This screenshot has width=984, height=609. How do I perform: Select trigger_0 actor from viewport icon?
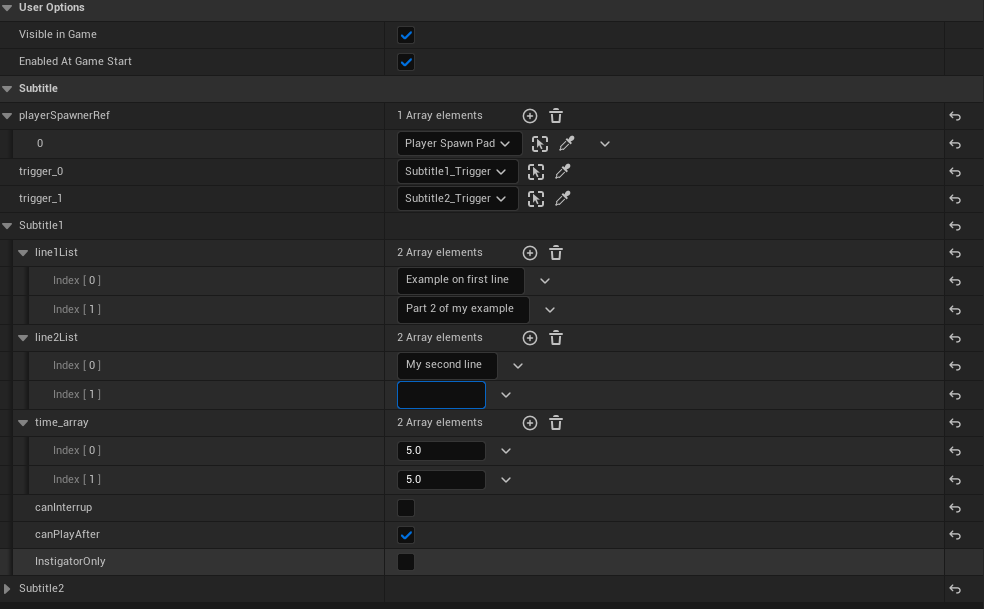536,171
